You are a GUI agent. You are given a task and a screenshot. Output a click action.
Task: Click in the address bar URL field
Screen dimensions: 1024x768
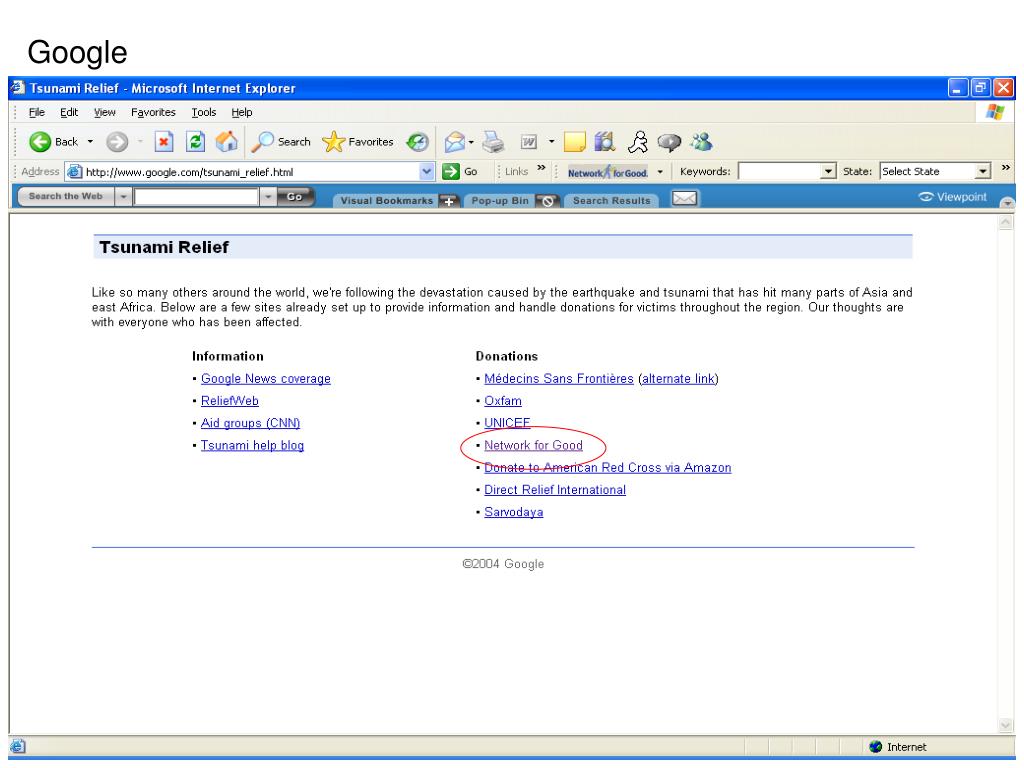click(251, 172)
